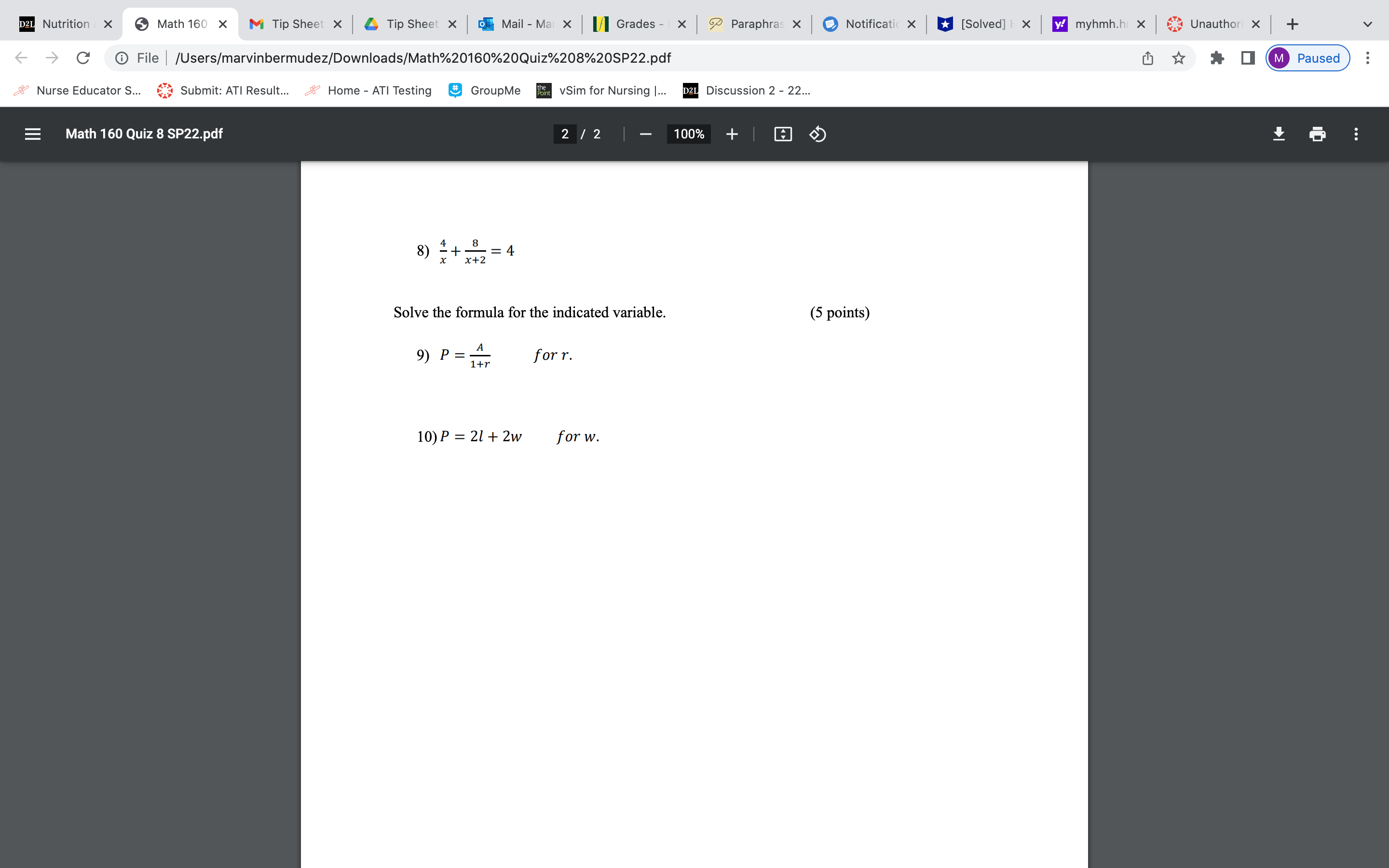Expand the bookmarks overflow chevron
This screenshot has width=1389, height=868.
coord(1368,24)
